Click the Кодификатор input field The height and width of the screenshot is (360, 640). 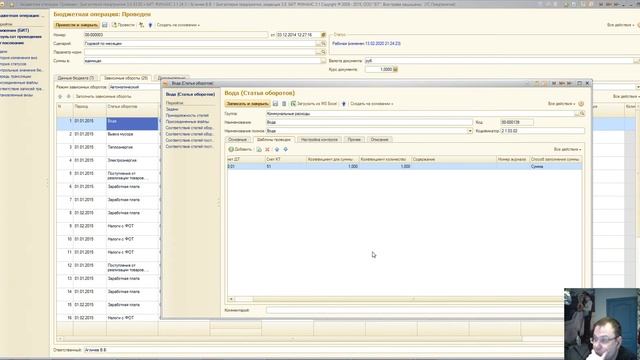coord(542,131)
